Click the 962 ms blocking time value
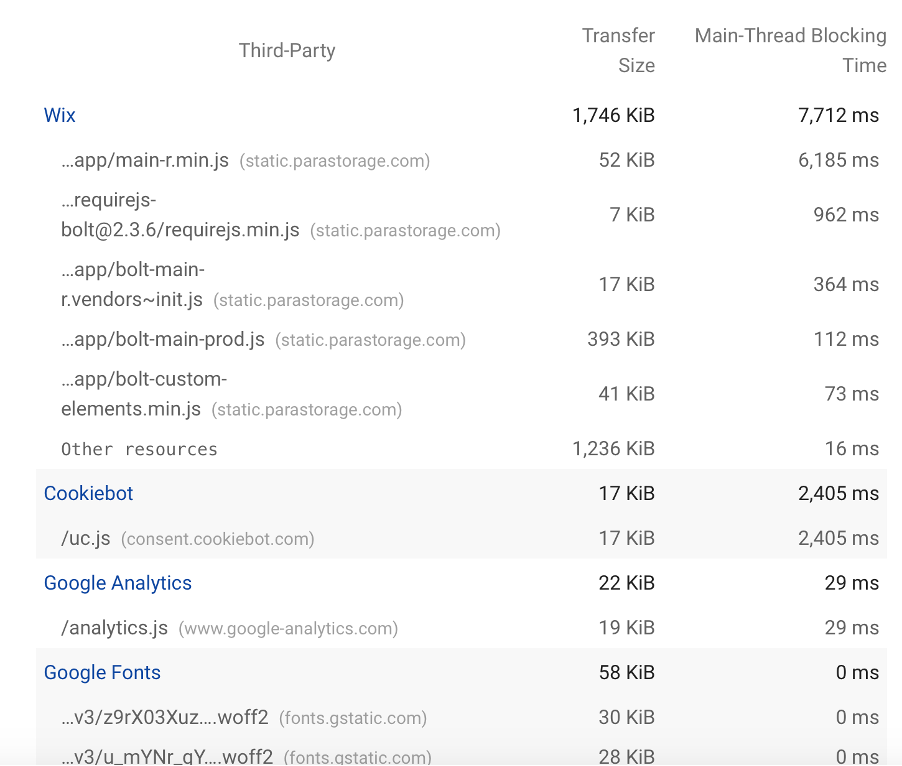 (x=846, y=215)
